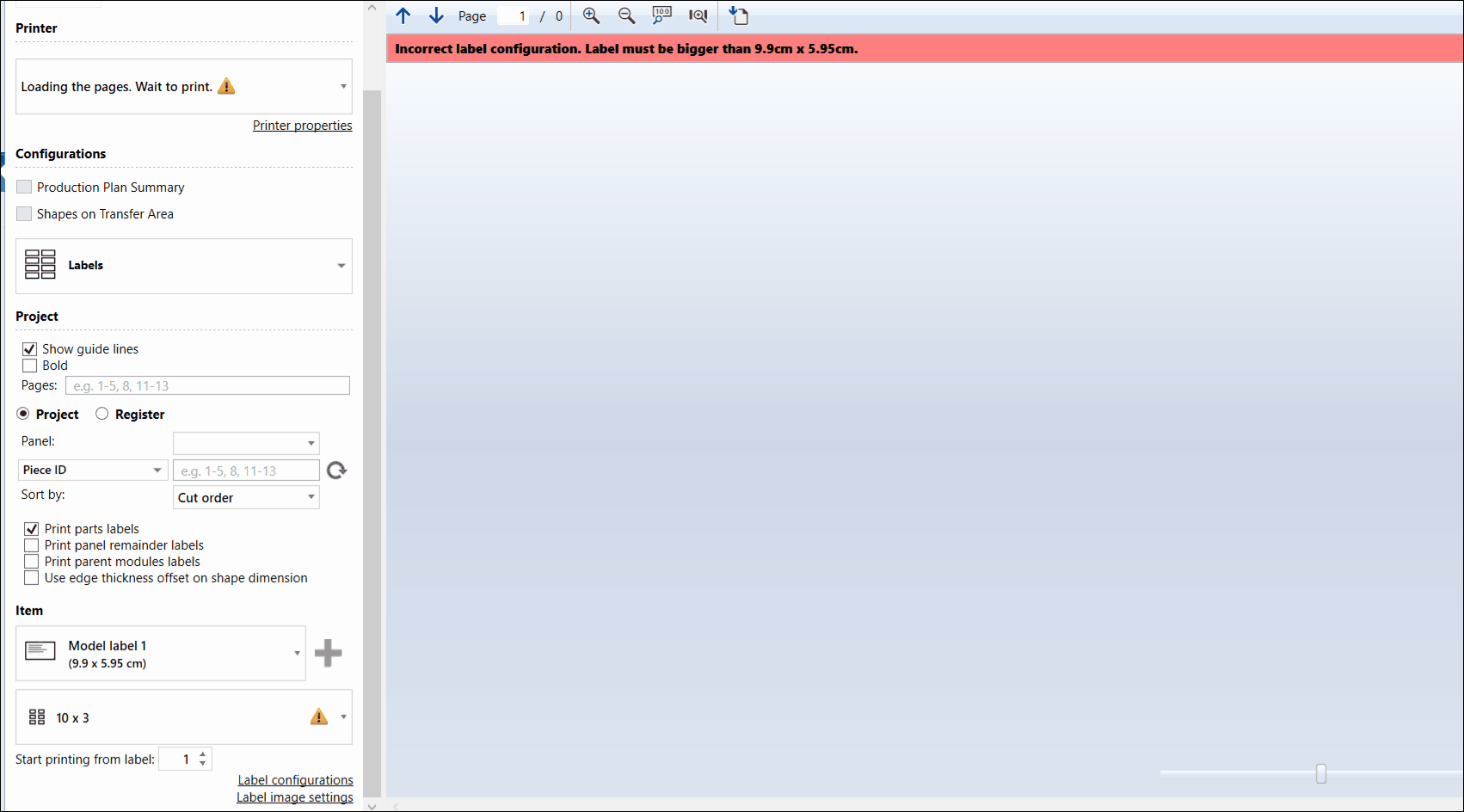Open Label image settings link
This screenshot has width=1464, height=812.
295,797
